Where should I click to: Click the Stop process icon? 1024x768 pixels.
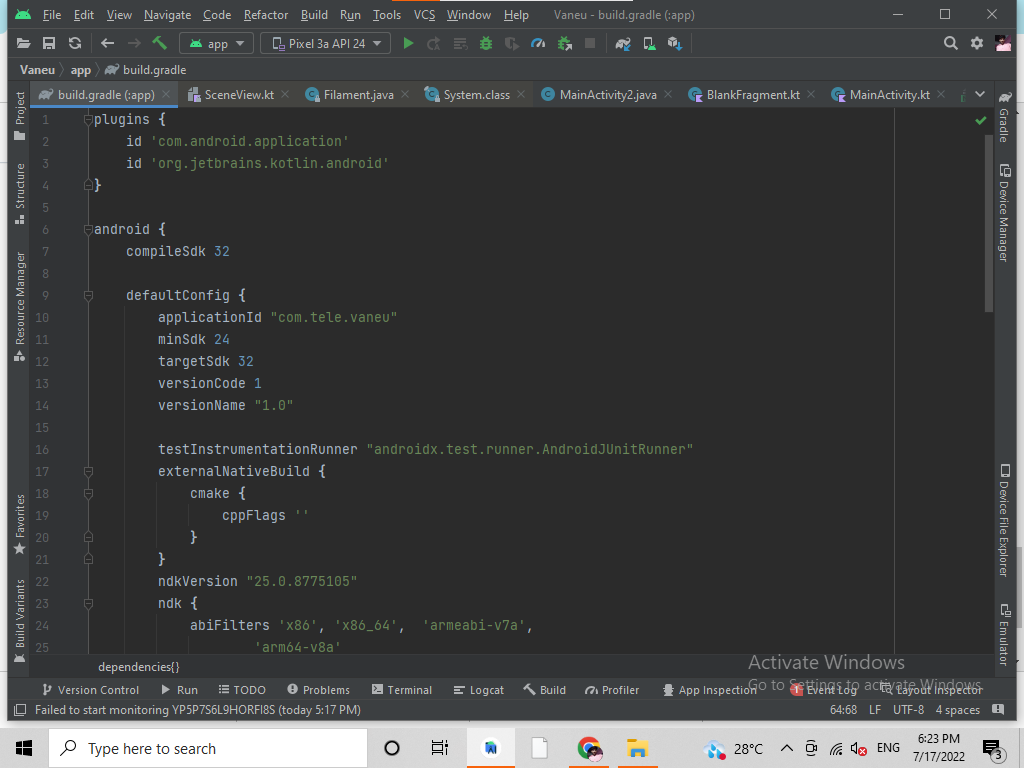tap(590, 43)
